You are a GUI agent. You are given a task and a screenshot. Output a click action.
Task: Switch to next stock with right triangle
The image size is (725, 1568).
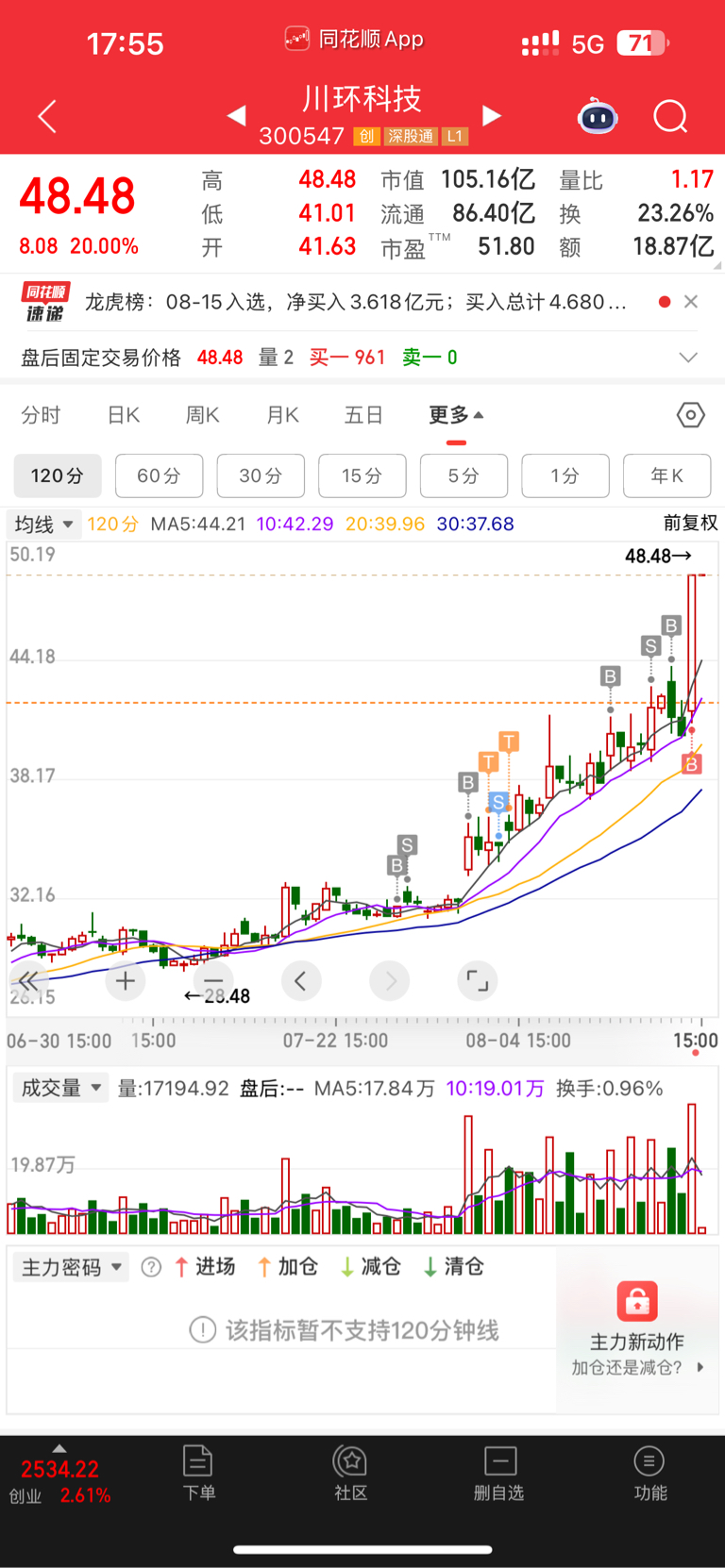tap(491, 115)
